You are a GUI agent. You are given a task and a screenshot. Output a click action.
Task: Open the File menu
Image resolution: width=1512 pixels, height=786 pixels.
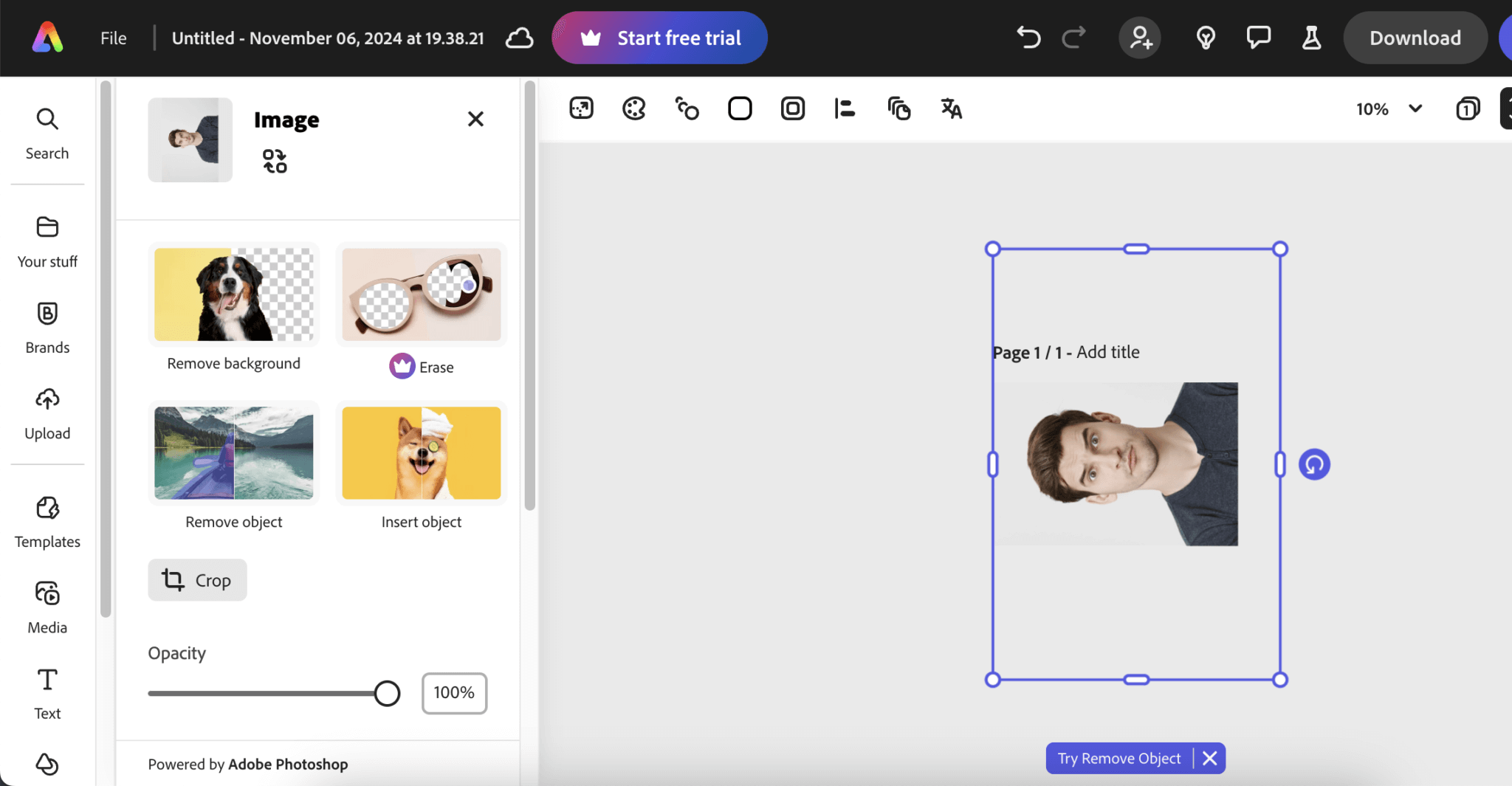click(x=113, y=38)
